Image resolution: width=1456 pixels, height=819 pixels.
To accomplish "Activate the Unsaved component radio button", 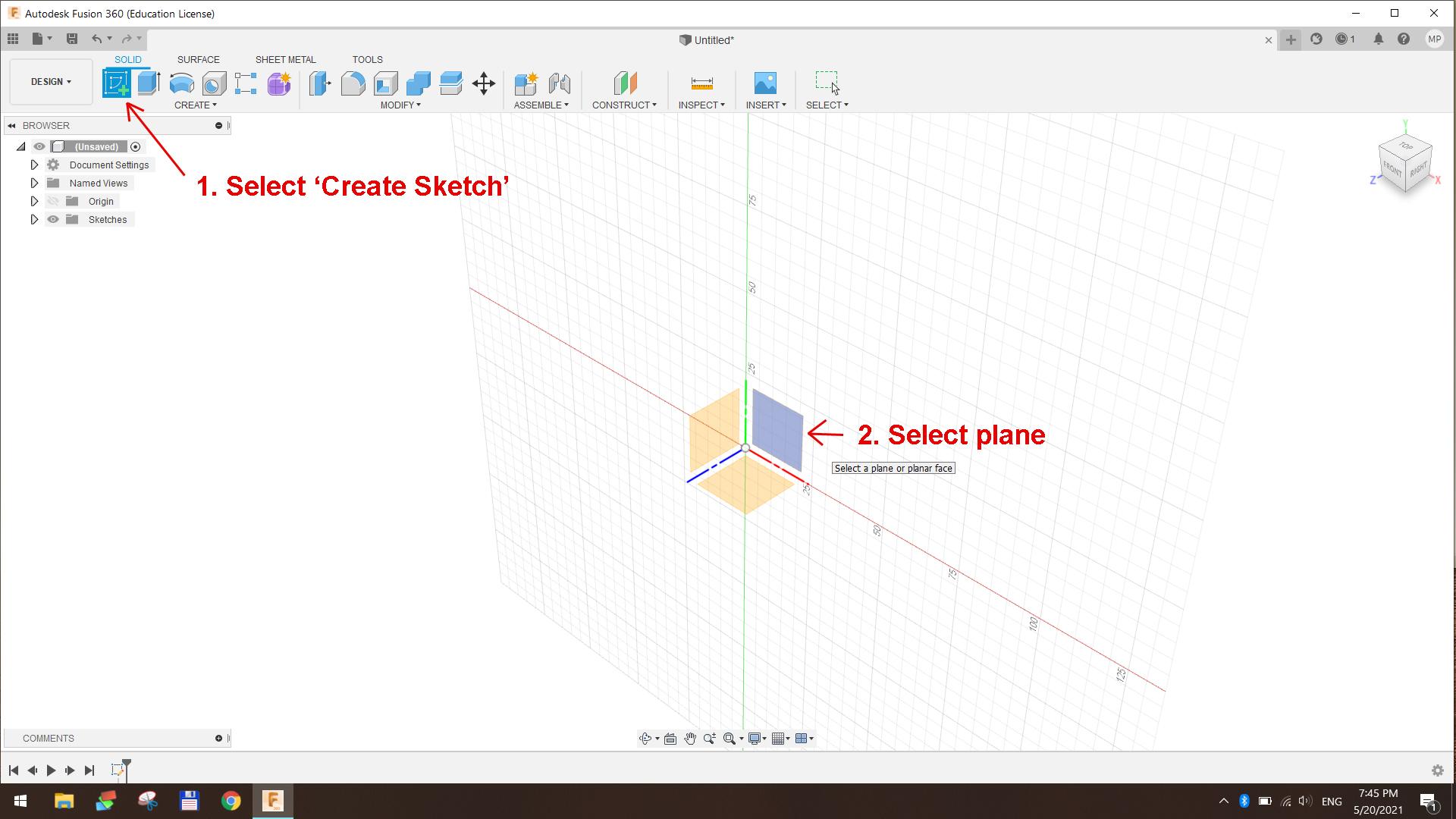I will click(x=136, y=146).
